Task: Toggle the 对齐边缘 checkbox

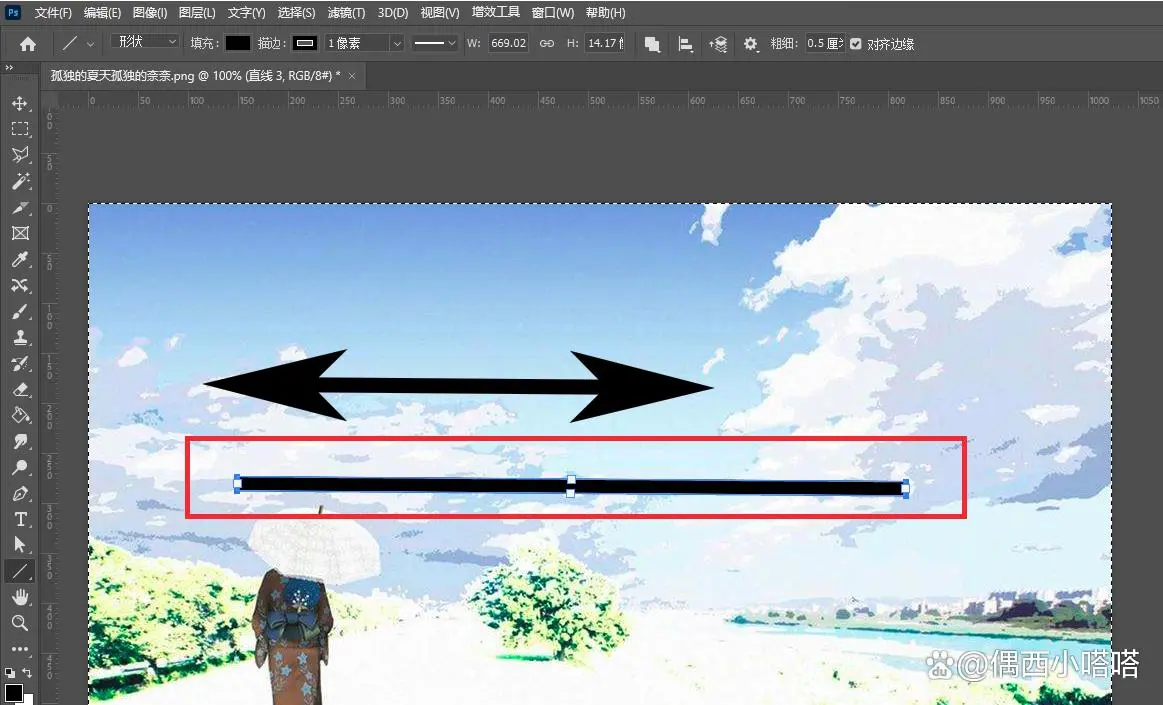Action: coord(855,44)
